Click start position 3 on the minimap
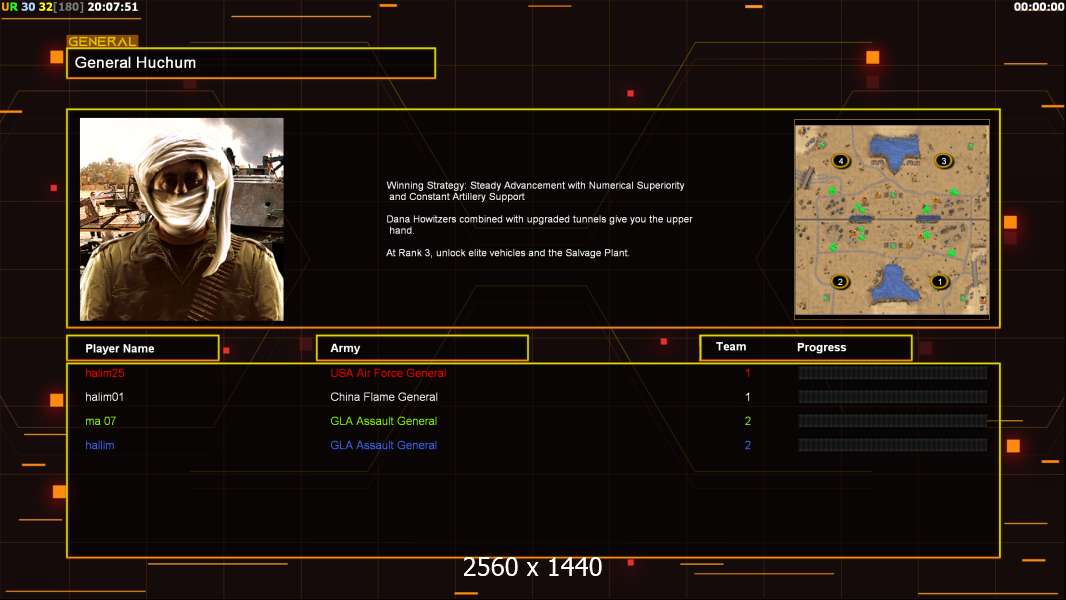 click(942, 161)
